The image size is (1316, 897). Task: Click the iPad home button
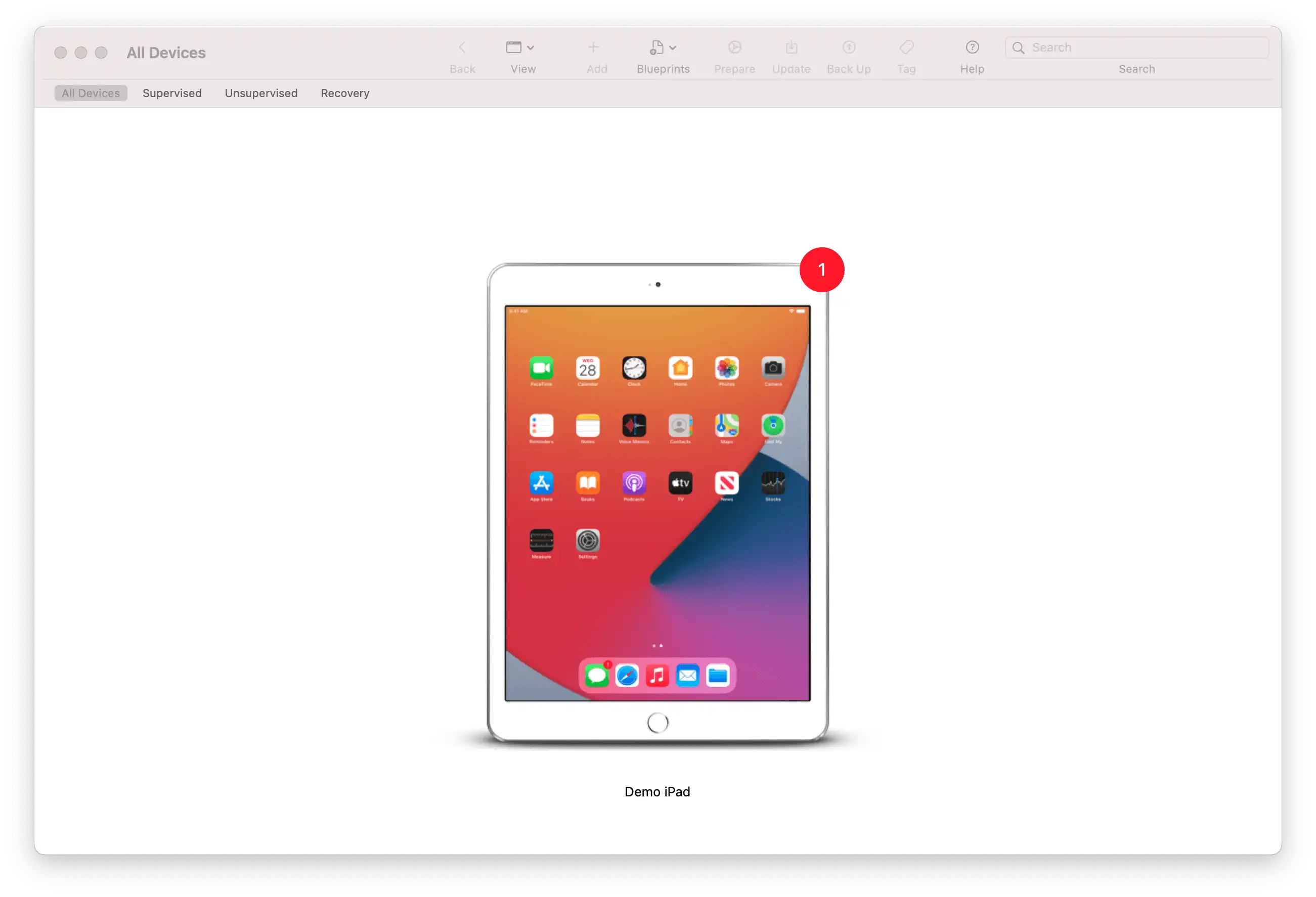pyautogui.click(x=657, y=723)
